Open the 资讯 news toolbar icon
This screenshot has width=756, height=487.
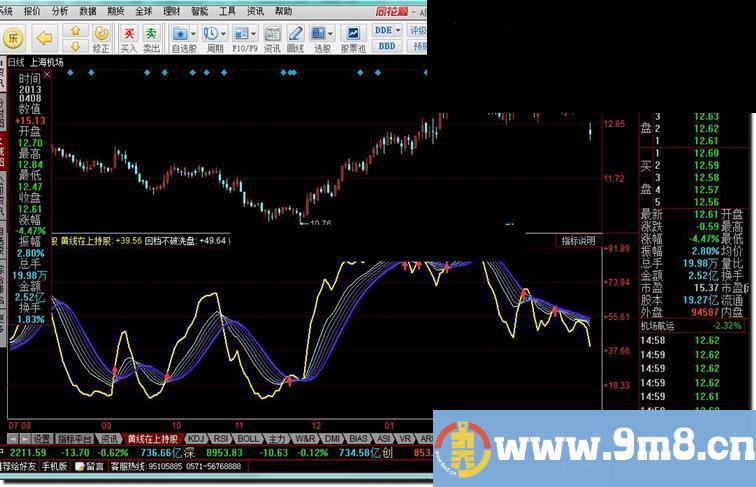[271, 39]
